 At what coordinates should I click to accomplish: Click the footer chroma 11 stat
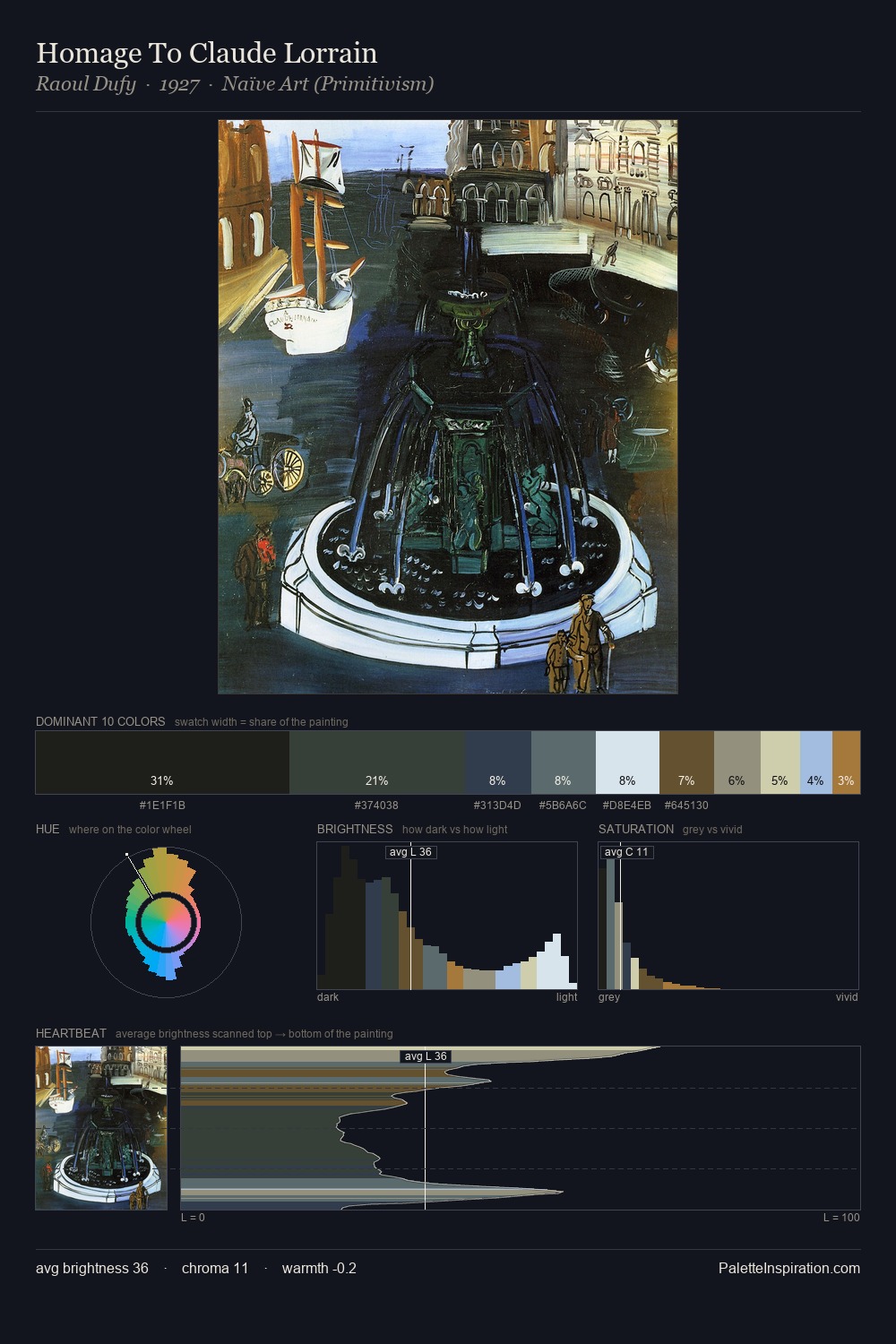point(215,1269)
